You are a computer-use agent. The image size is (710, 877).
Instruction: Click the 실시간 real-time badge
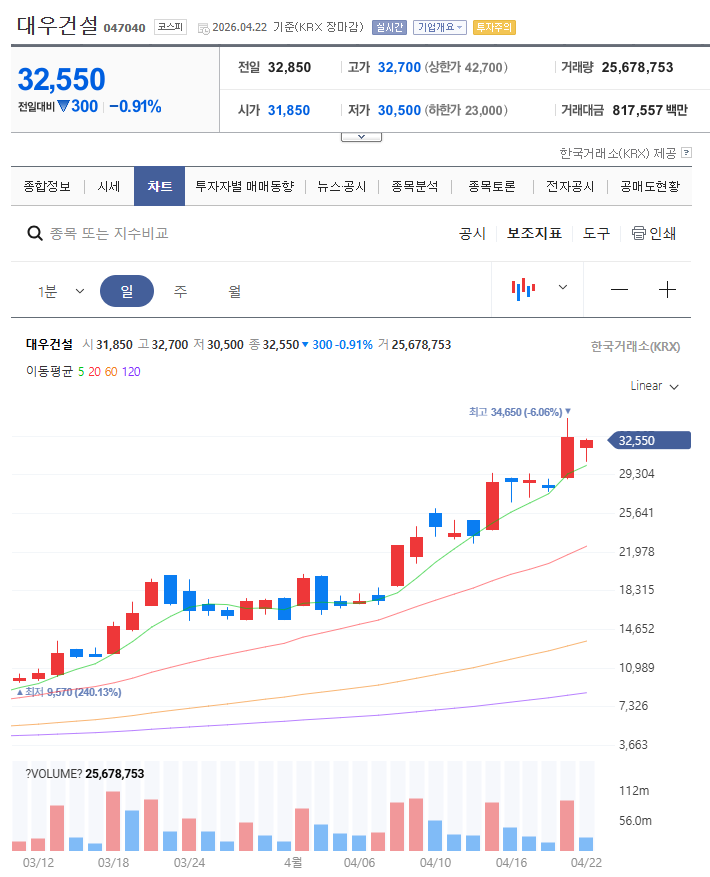[x=389, y=27]
